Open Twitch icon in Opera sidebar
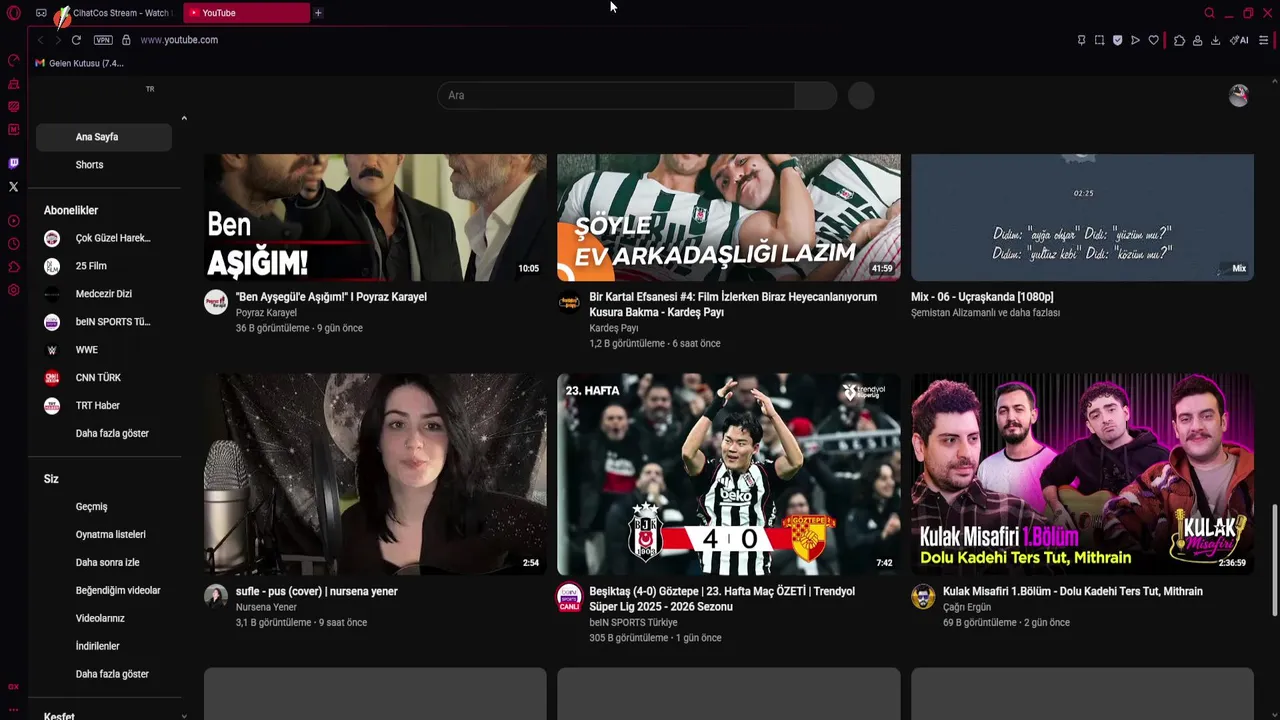 (14, 163)
